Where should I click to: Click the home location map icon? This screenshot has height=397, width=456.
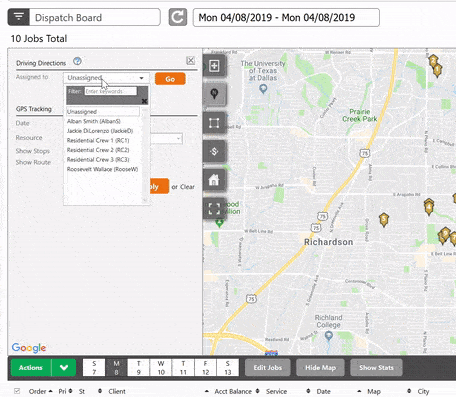[x=214, y=180]
